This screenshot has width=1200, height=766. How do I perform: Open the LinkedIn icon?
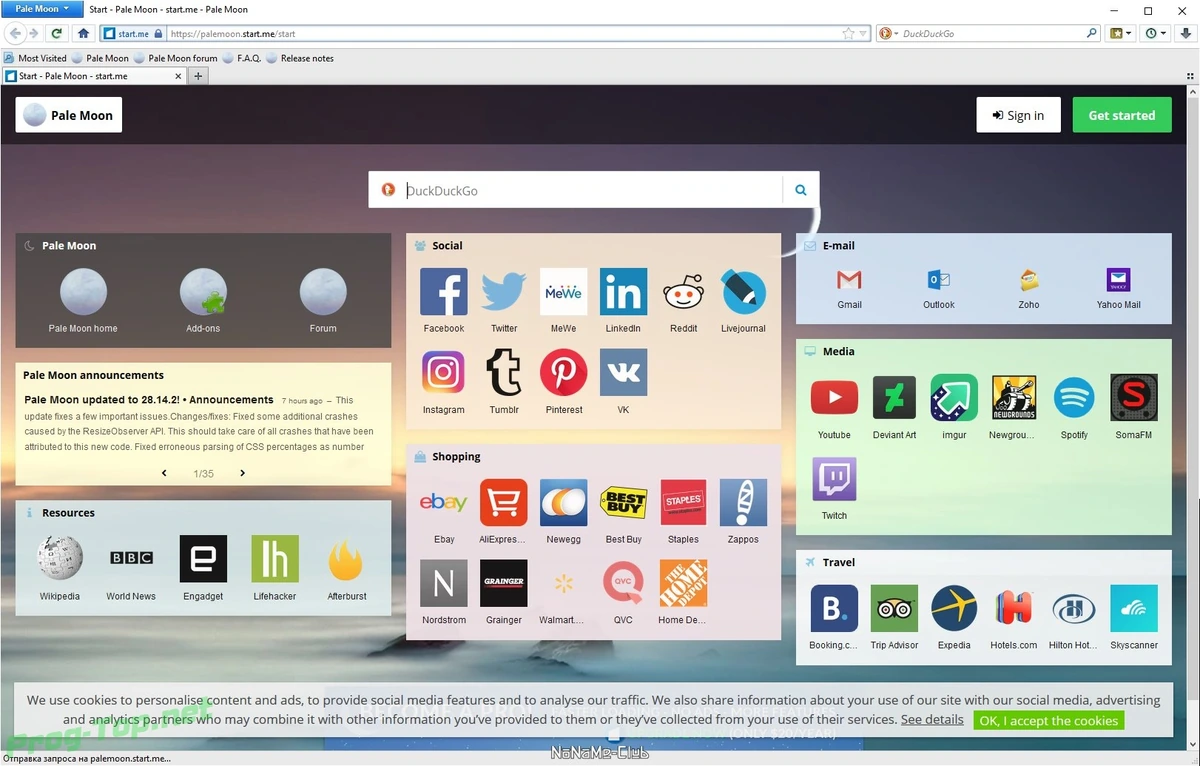(623, 292)
